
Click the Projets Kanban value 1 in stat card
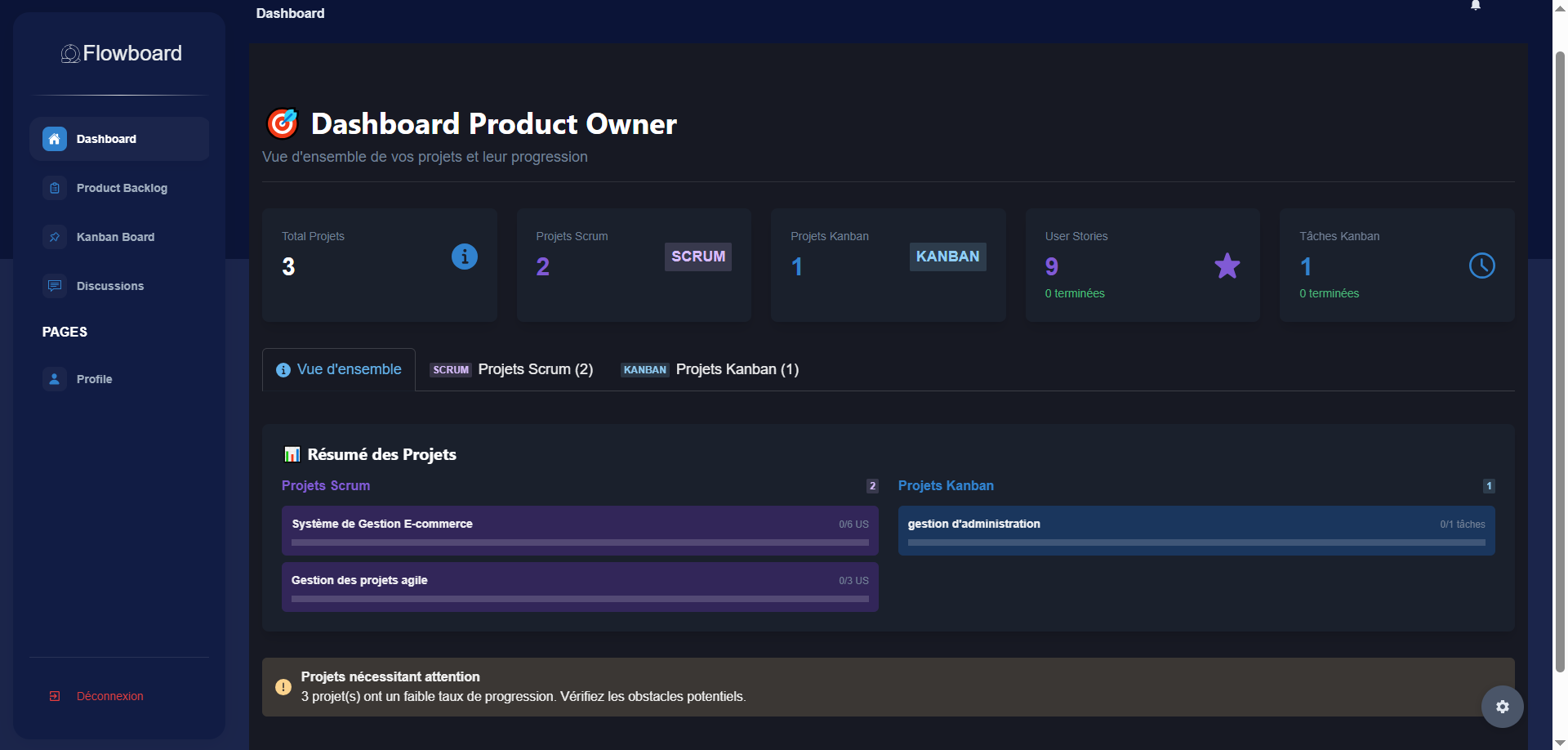(x=797, y=267)
